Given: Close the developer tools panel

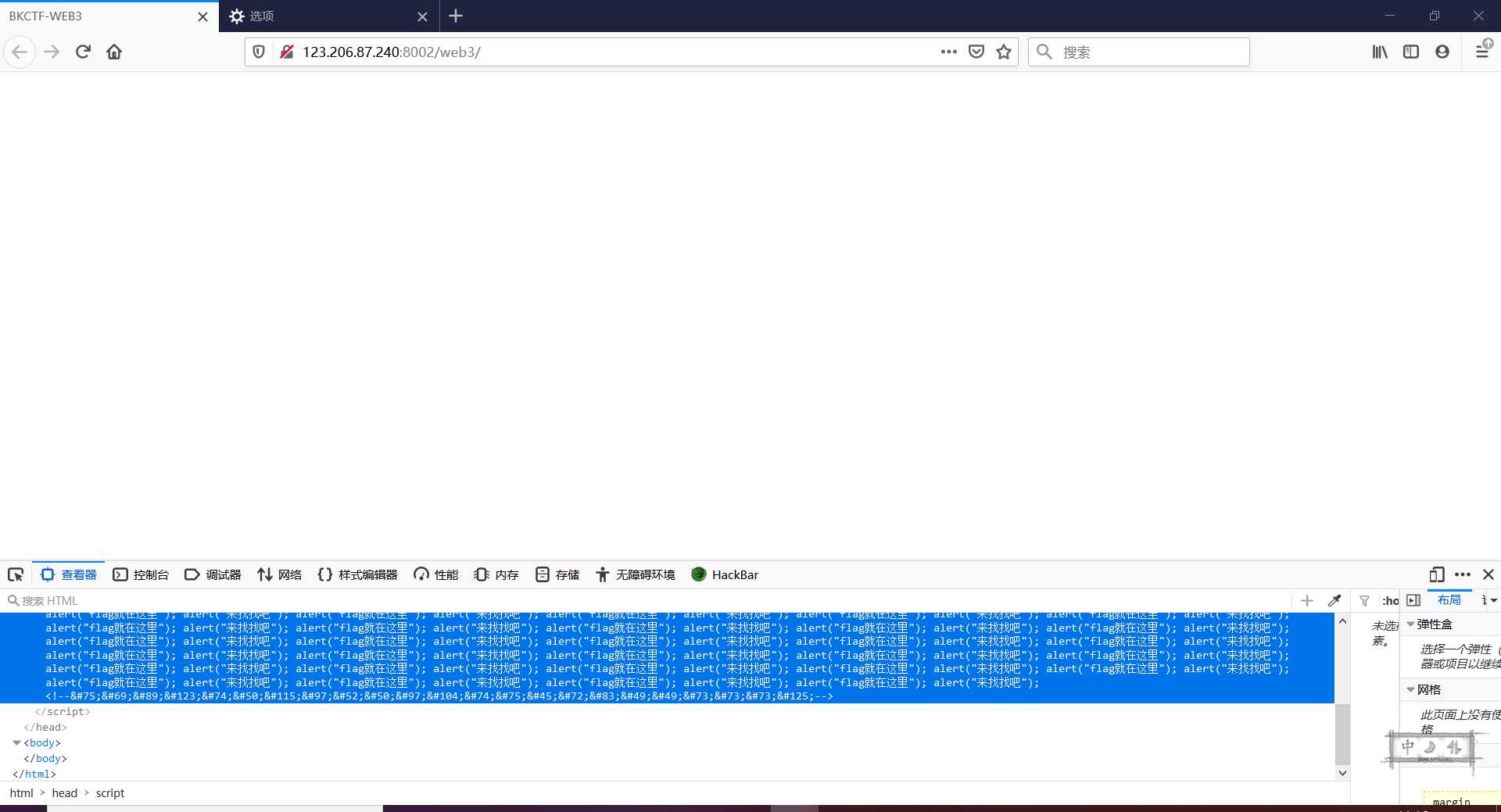Looking at the screenshot, I should pyautogui.click(x=1488, y=574).
